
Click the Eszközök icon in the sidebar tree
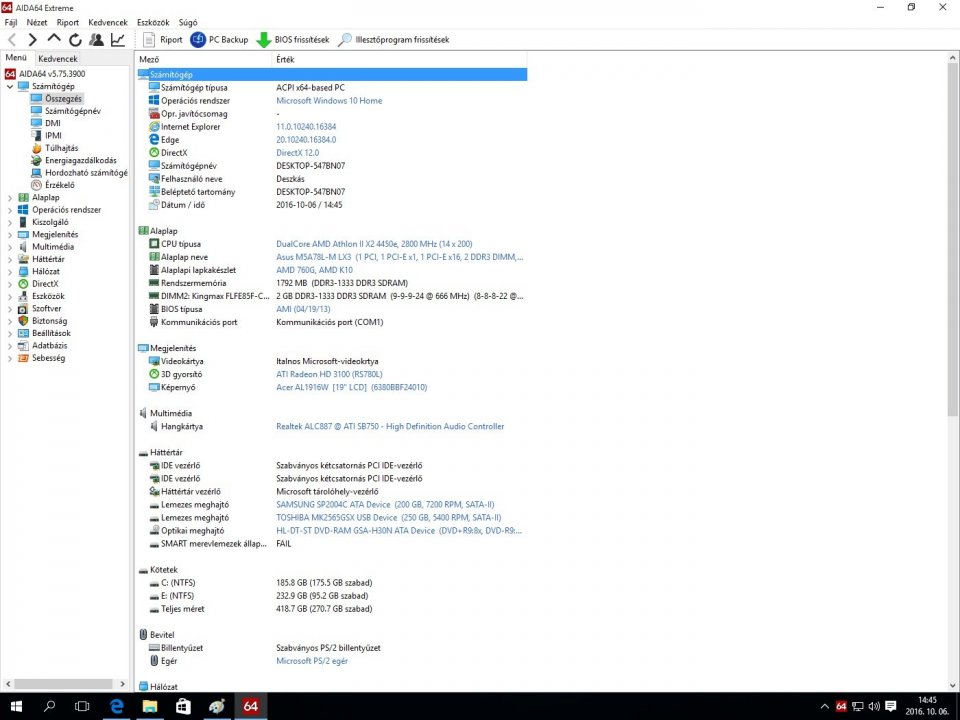coord(23,296)
